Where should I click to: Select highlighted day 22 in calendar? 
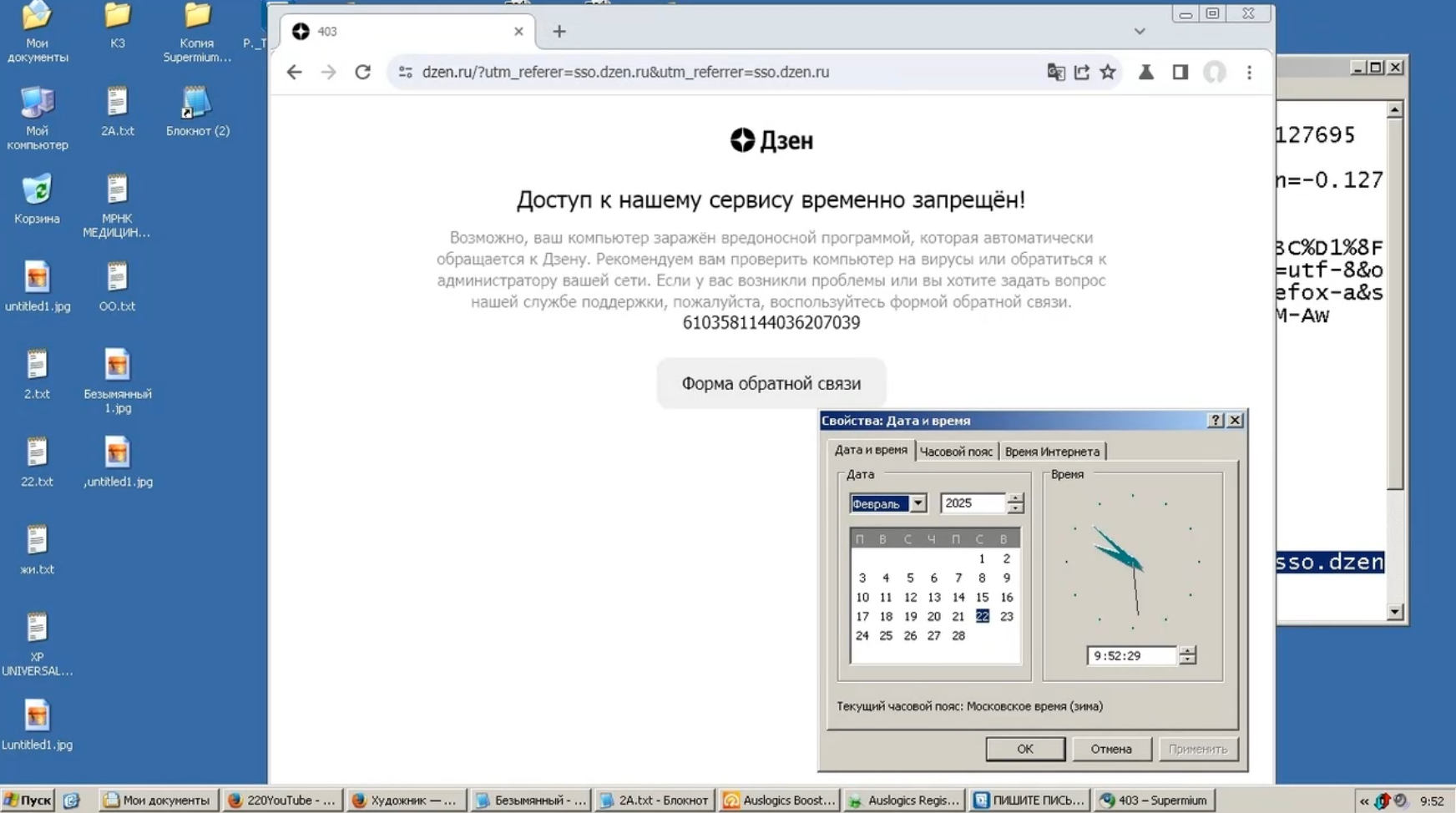[x=982, y=616]
